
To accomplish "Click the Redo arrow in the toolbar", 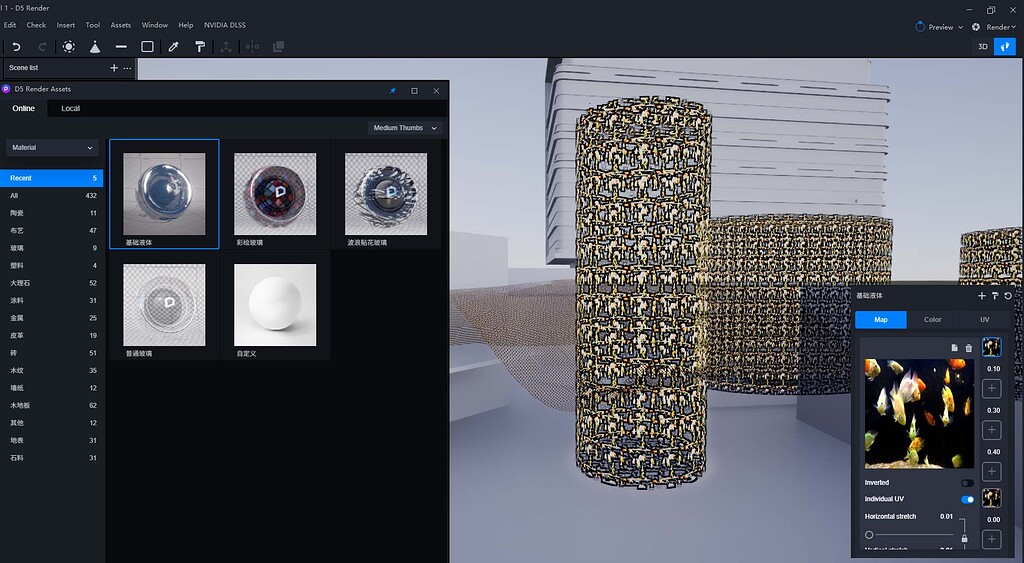I will [x=42, y=46].
